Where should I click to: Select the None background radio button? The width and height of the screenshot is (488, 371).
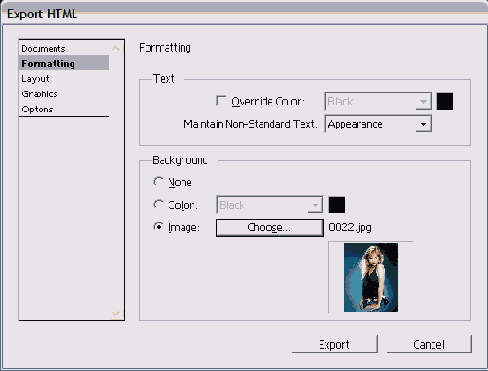(x=158, y=182)
